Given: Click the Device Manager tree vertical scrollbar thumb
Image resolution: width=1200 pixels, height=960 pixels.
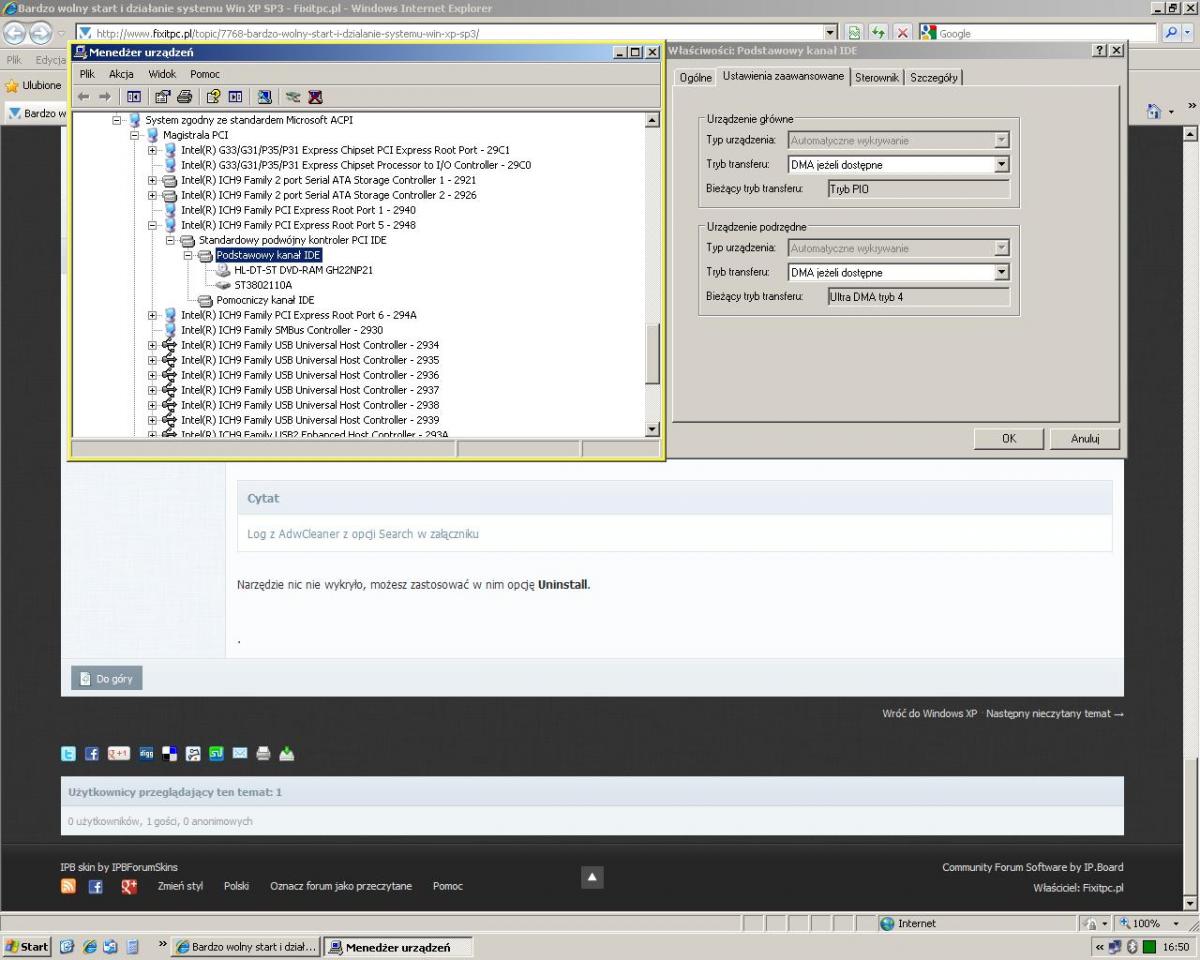Looking at the screenshot, I should coord(653,354).
